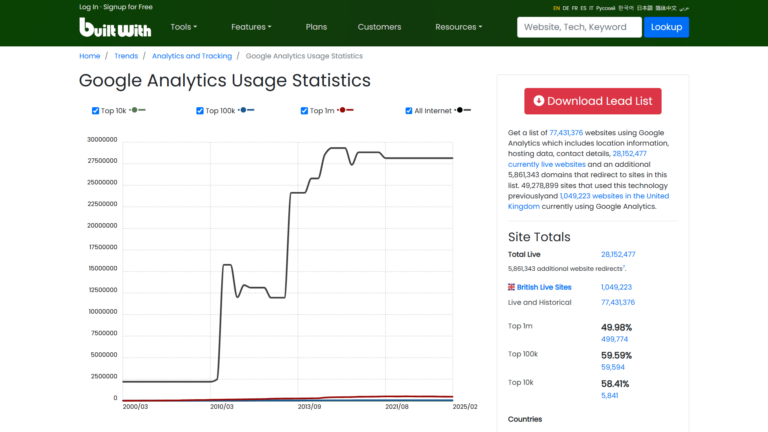Click the 2013/09 x-axis label
This screenshot has height=432, width=768.
click(309, 407)
